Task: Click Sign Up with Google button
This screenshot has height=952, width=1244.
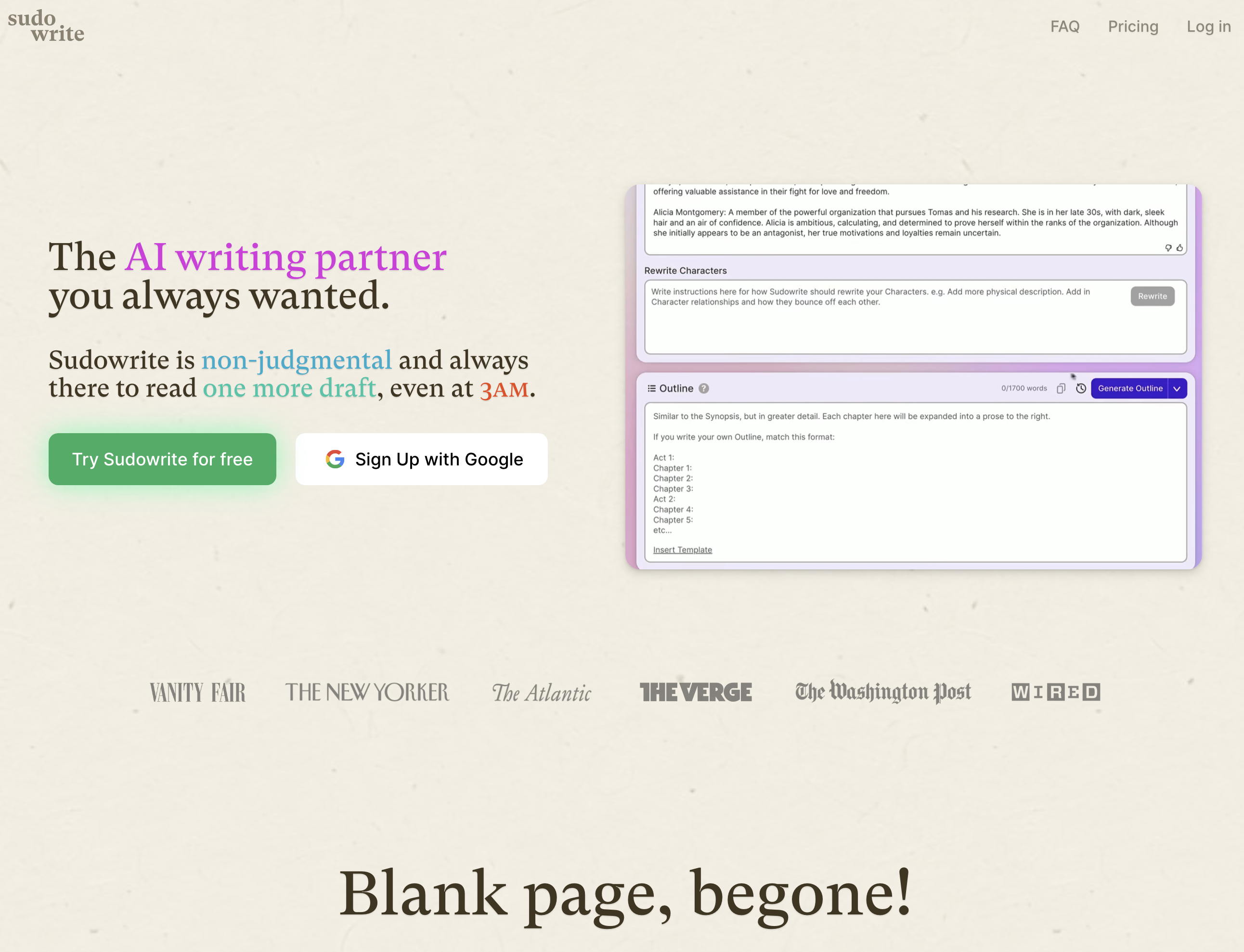Action: [x=422, y=459]
